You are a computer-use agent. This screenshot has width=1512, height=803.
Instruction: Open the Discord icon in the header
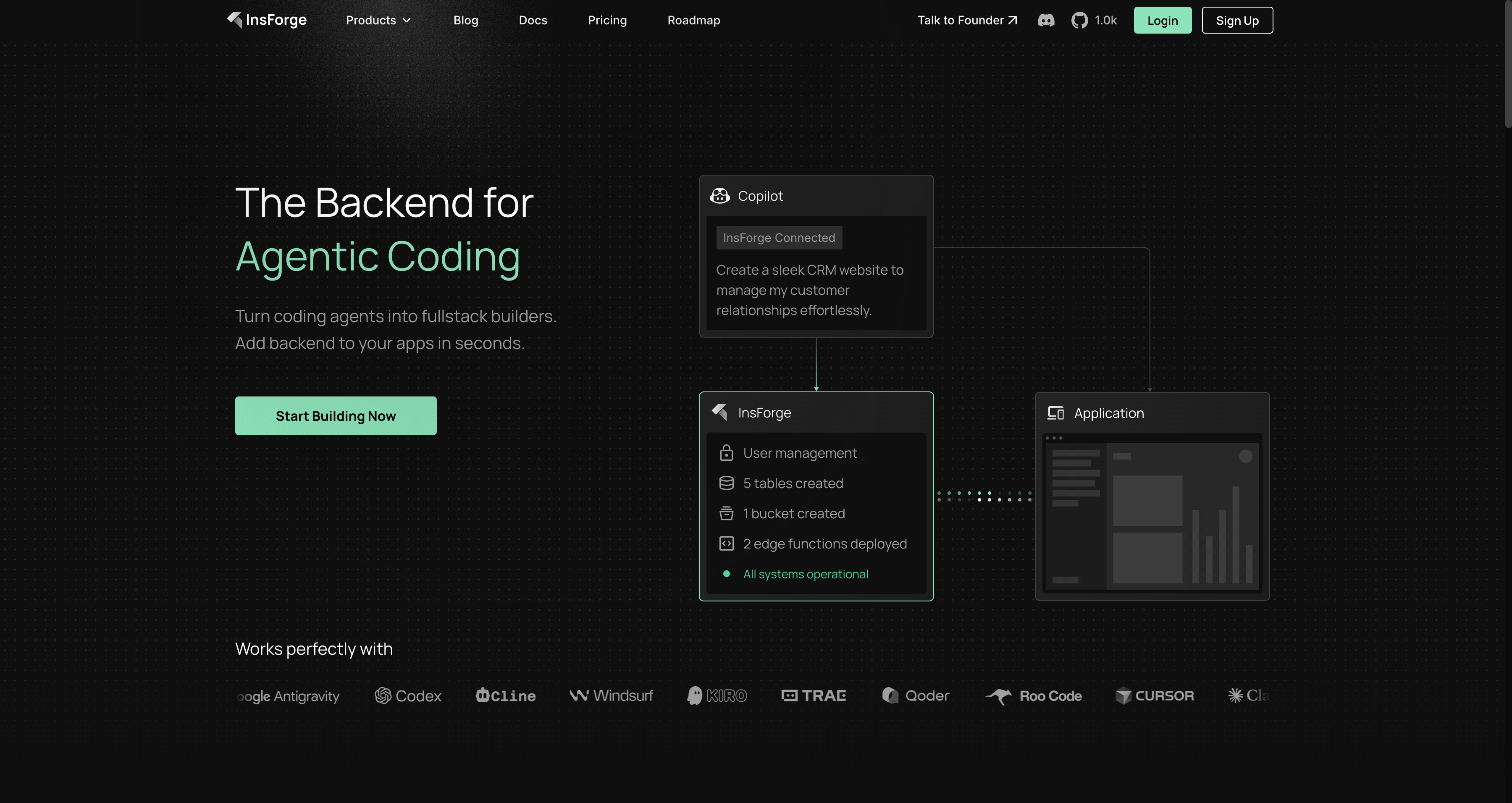(1047, 20)
